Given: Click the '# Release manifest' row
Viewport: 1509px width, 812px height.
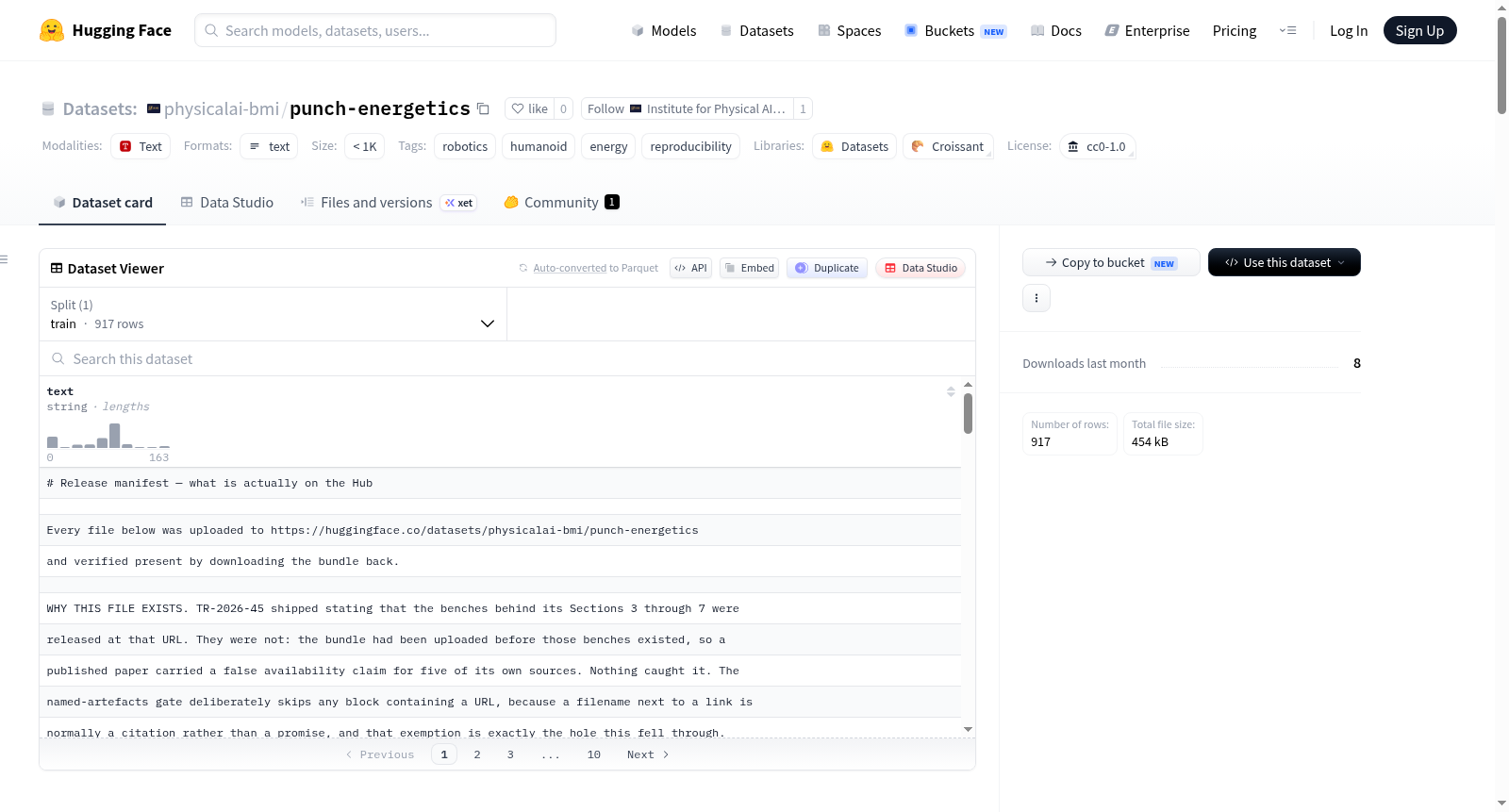Looking at the screenshot, I should [501, 483].
